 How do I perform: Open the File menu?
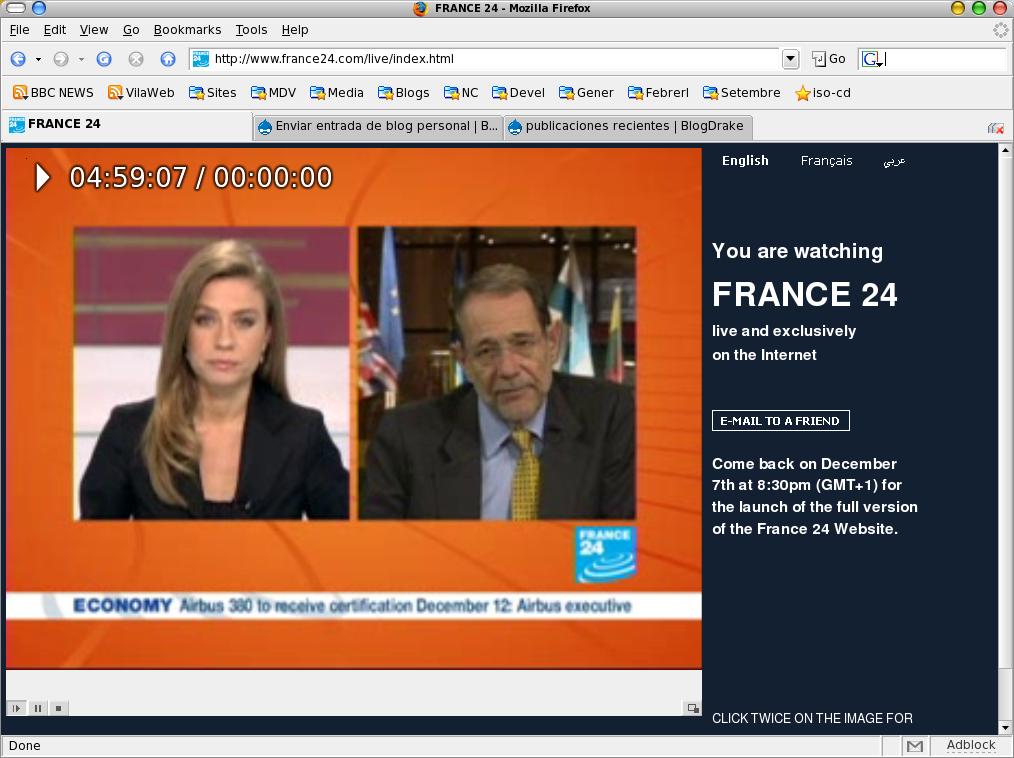pyautogui.click(x=19, y=30)
